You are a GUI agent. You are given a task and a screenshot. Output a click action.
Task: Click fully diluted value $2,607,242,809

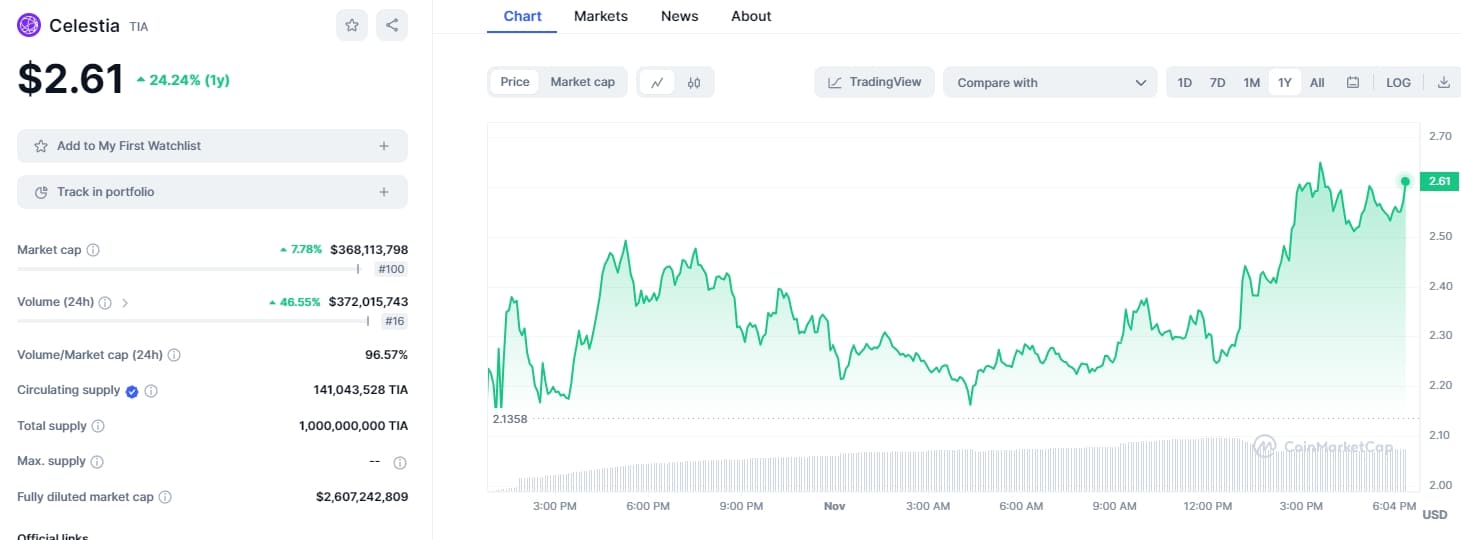coord(362,497)
